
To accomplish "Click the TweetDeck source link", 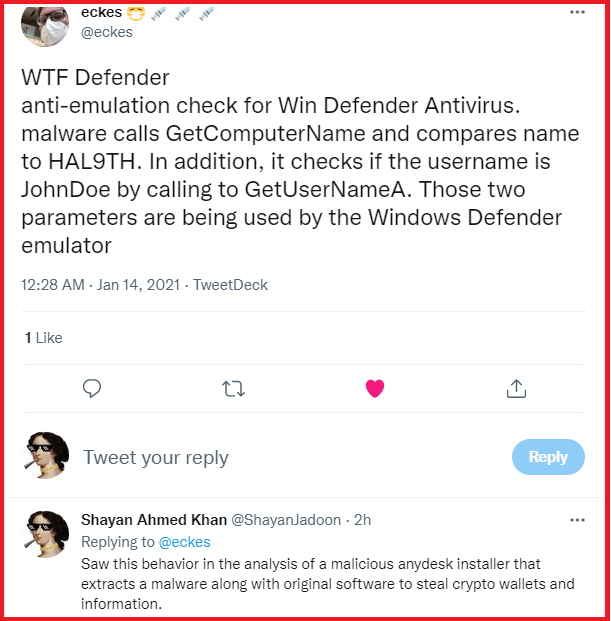I will 230,285.
